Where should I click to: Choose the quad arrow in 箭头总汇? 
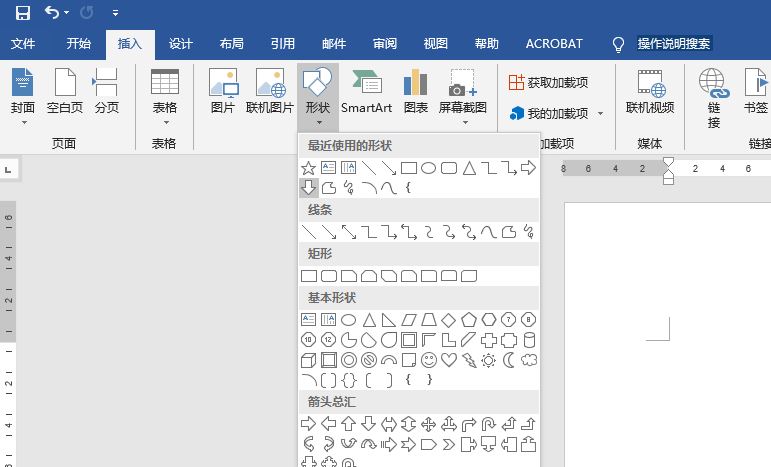(x=429, y=424)
